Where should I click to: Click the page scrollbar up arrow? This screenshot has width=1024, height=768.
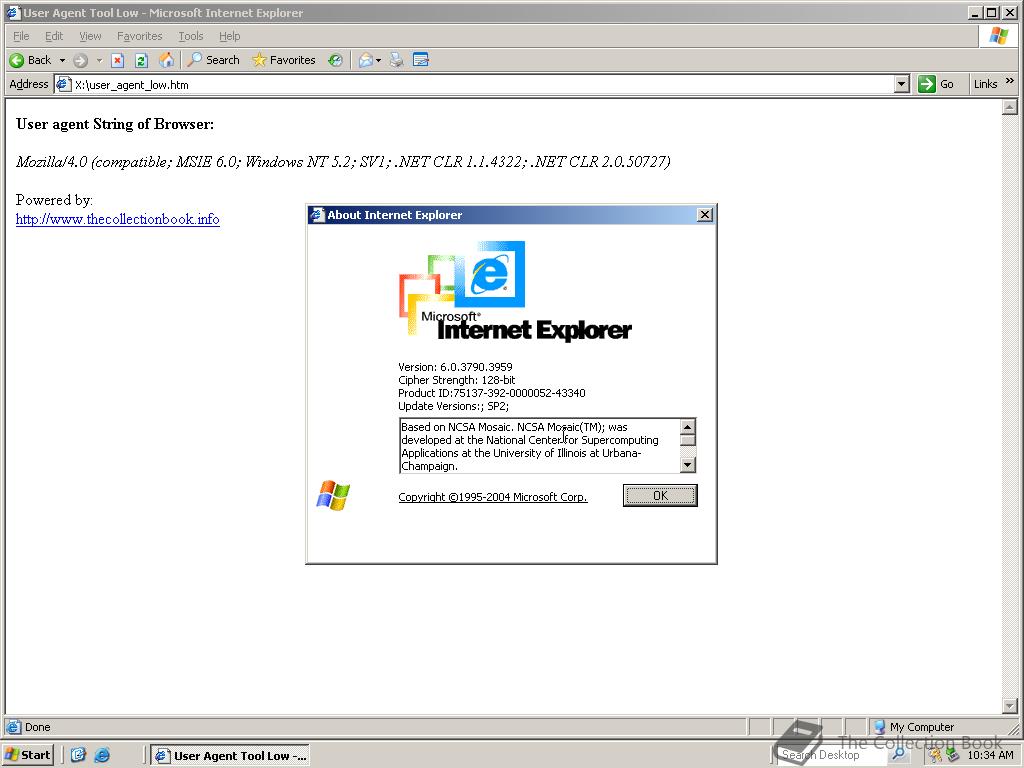tap(1010, 106)
